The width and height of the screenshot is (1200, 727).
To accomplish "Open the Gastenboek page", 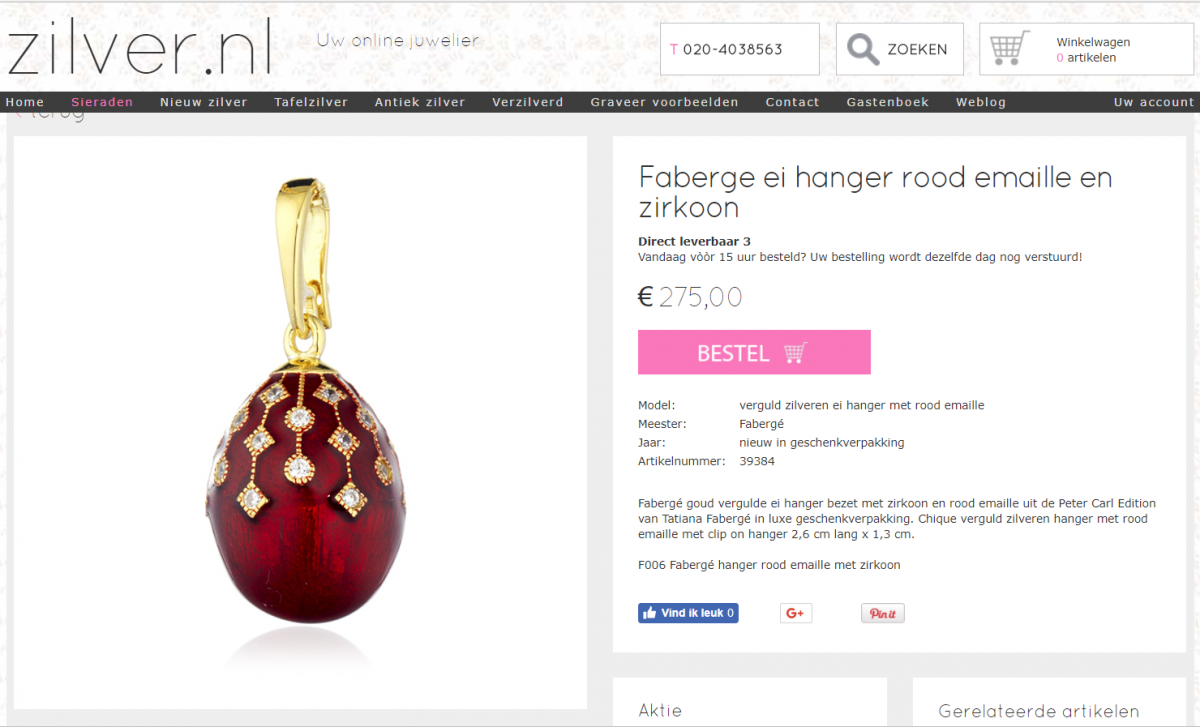I will coord(888,102).
